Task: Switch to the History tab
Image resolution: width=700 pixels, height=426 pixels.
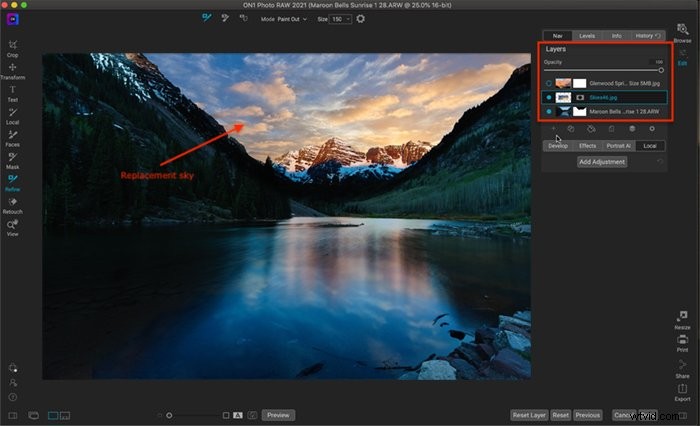Action: (647, 36)
